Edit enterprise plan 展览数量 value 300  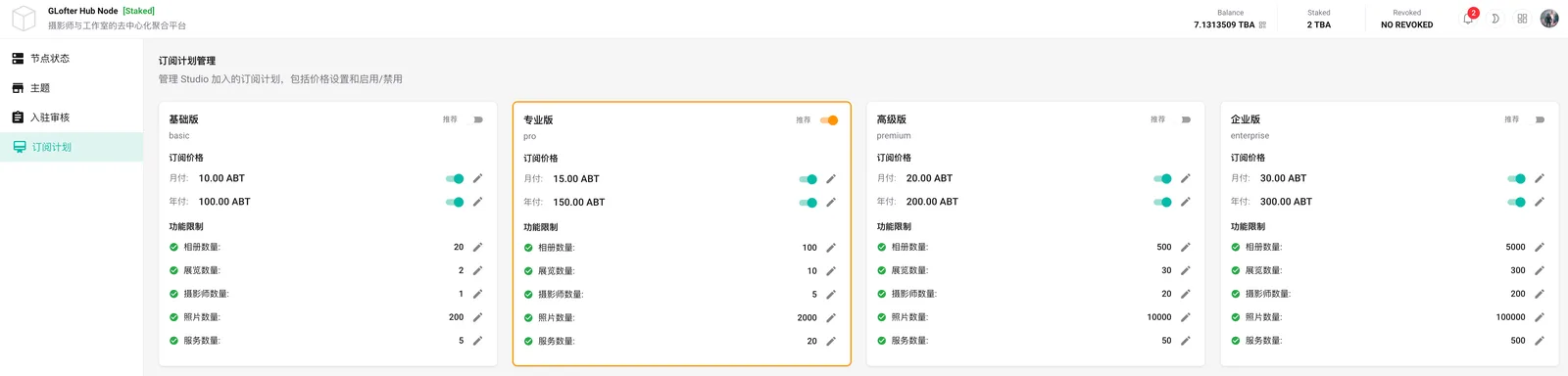(1539, 270)
